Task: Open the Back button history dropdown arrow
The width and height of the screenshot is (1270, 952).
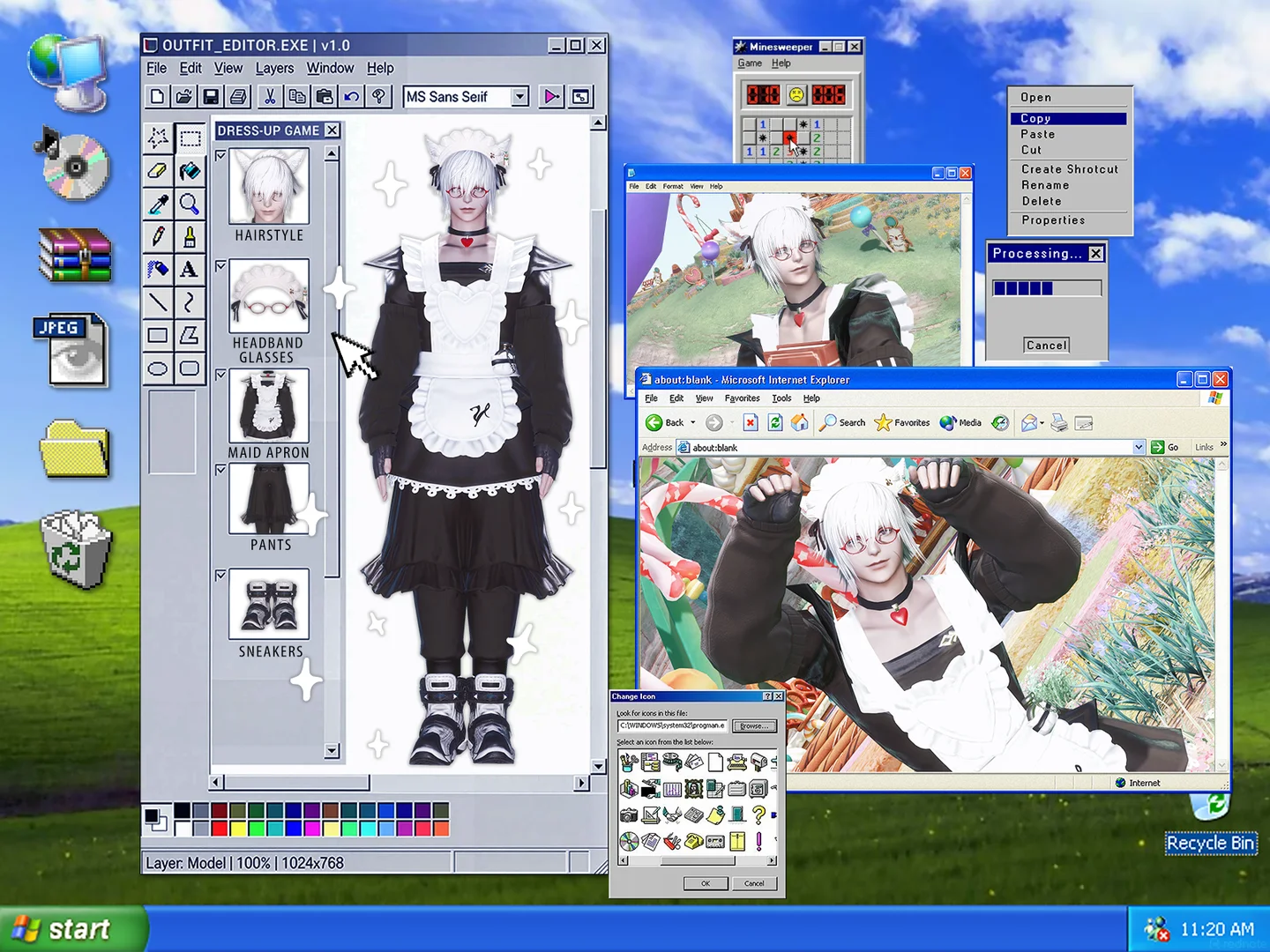Action: (x=692, y=423)
